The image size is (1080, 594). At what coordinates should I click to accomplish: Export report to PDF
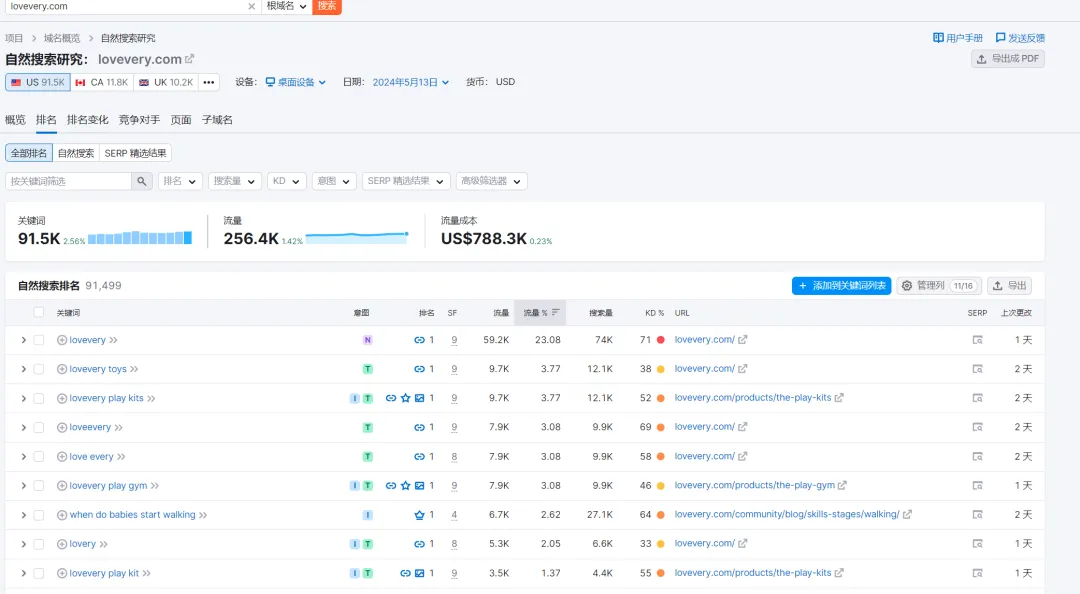coord(1008,59)
